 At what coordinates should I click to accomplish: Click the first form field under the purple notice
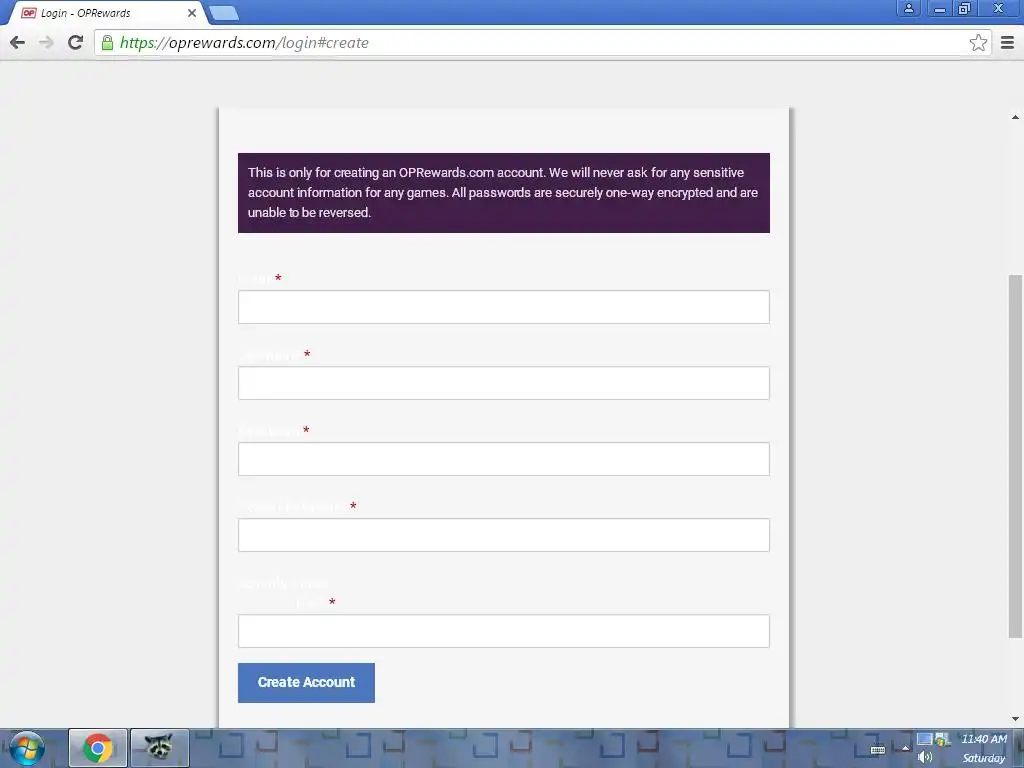pos(504,307)
